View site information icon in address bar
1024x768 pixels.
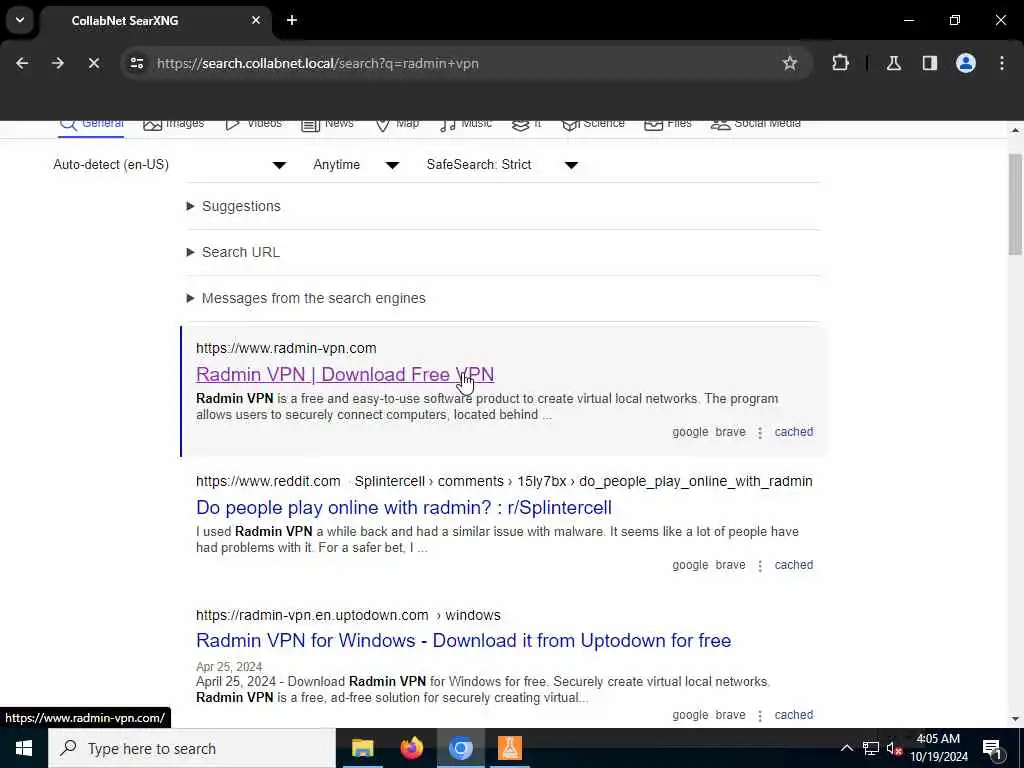(x=136, y=63)
